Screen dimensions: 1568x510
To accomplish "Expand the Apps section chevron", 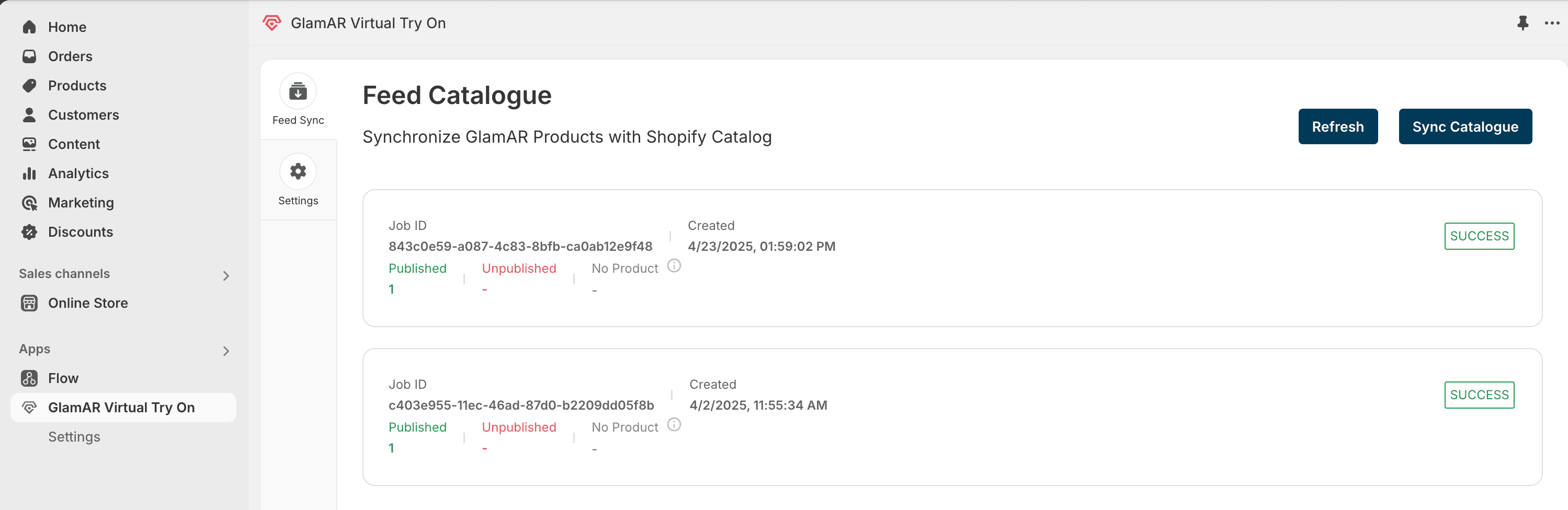I will coord(226,351).
